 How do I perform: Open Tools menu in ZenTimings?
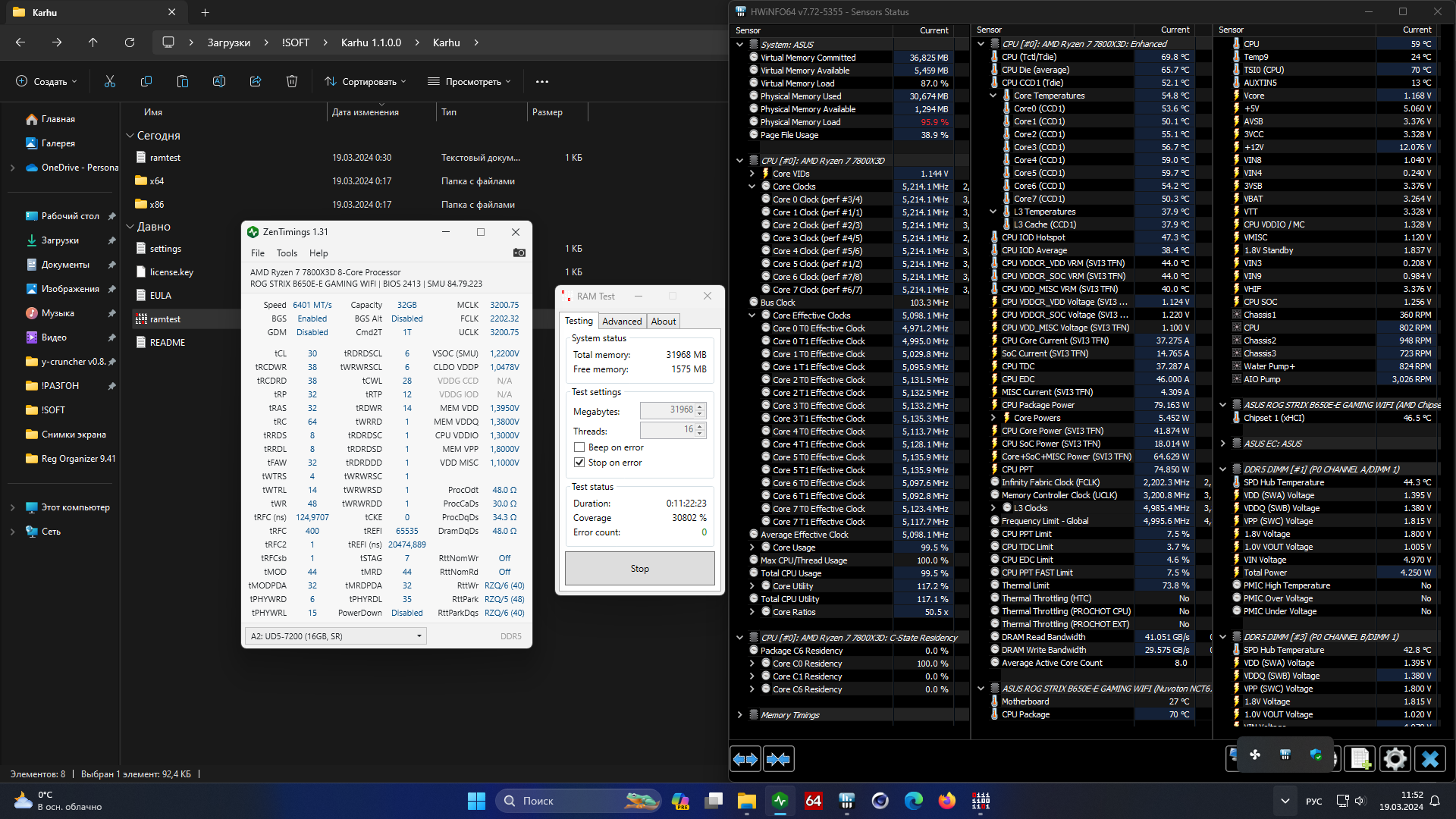pos(287,253)
